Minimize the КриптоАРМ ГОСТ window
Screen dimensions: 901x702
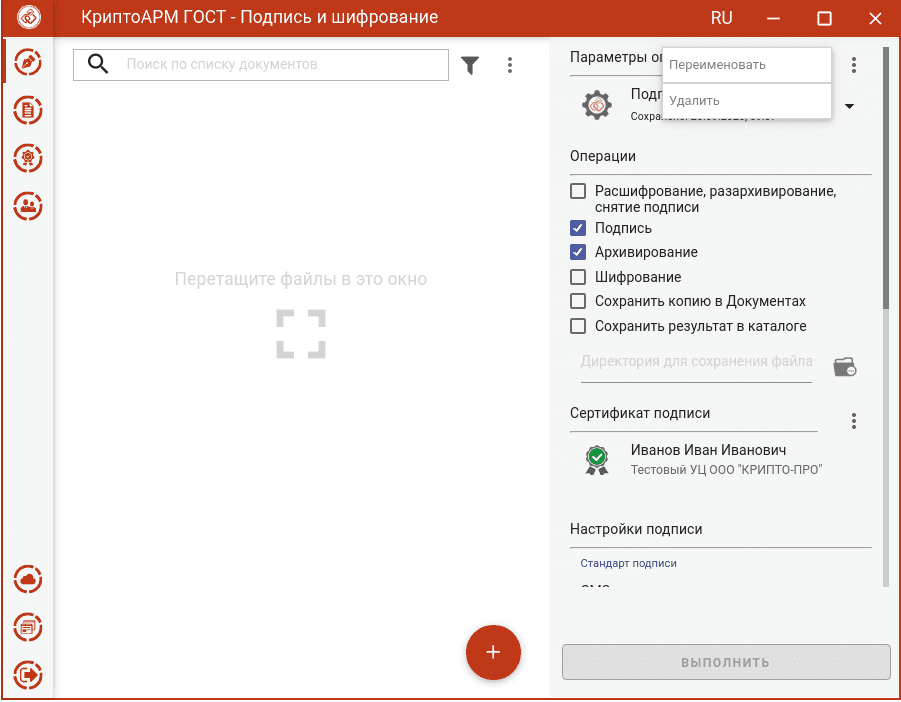[773, 18]
